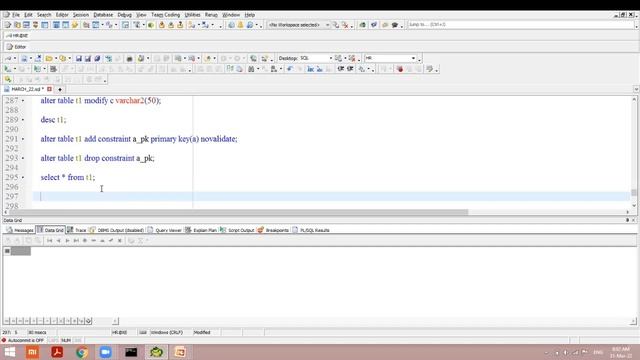This screenshot has width=640, height=360.
Task: Switch to the Trace tab
Action: pyautogui.click(x=77, y=230)
